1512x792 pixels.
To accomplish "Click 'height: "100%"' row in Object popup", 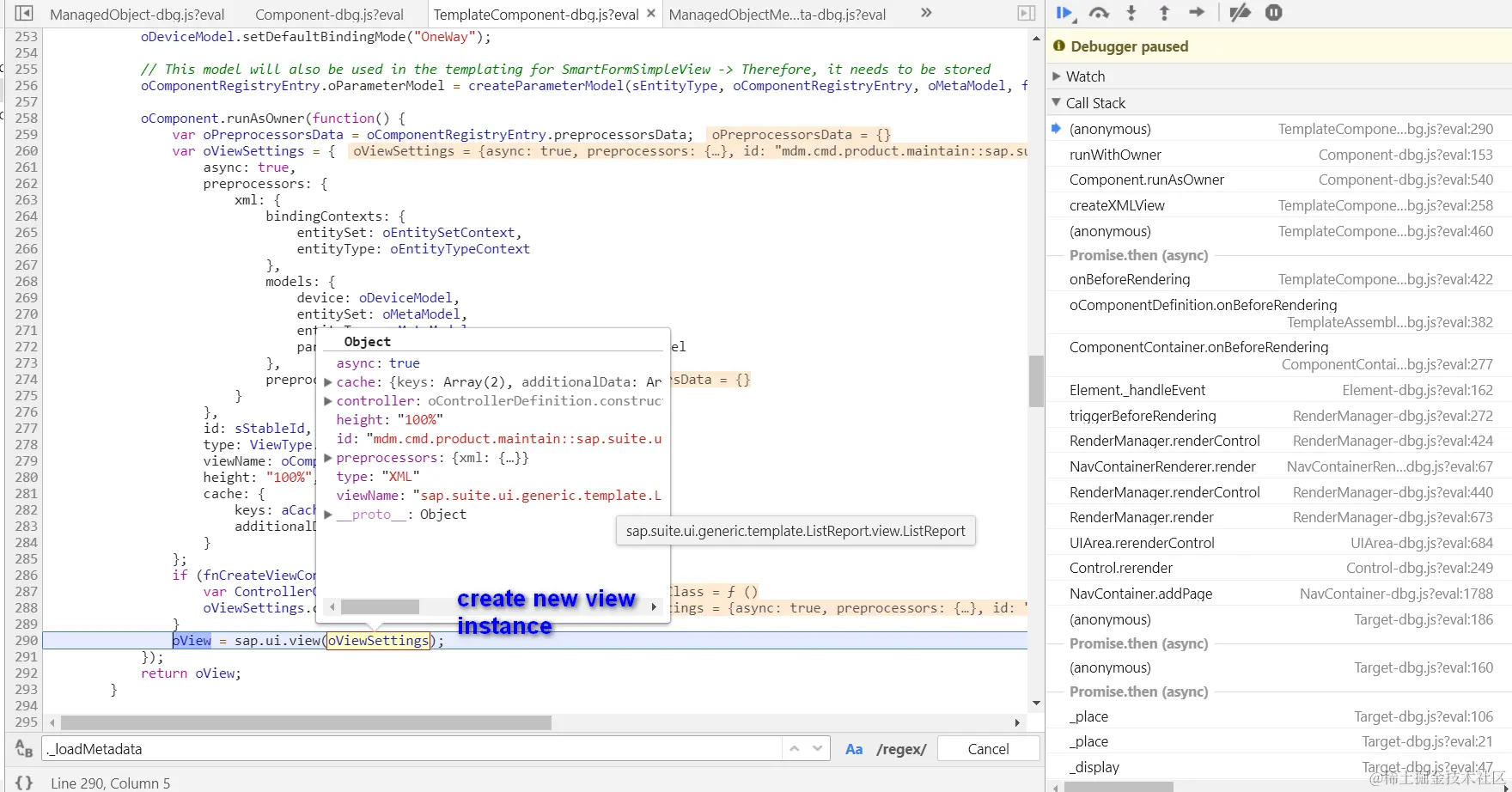I will coord(389,420).
